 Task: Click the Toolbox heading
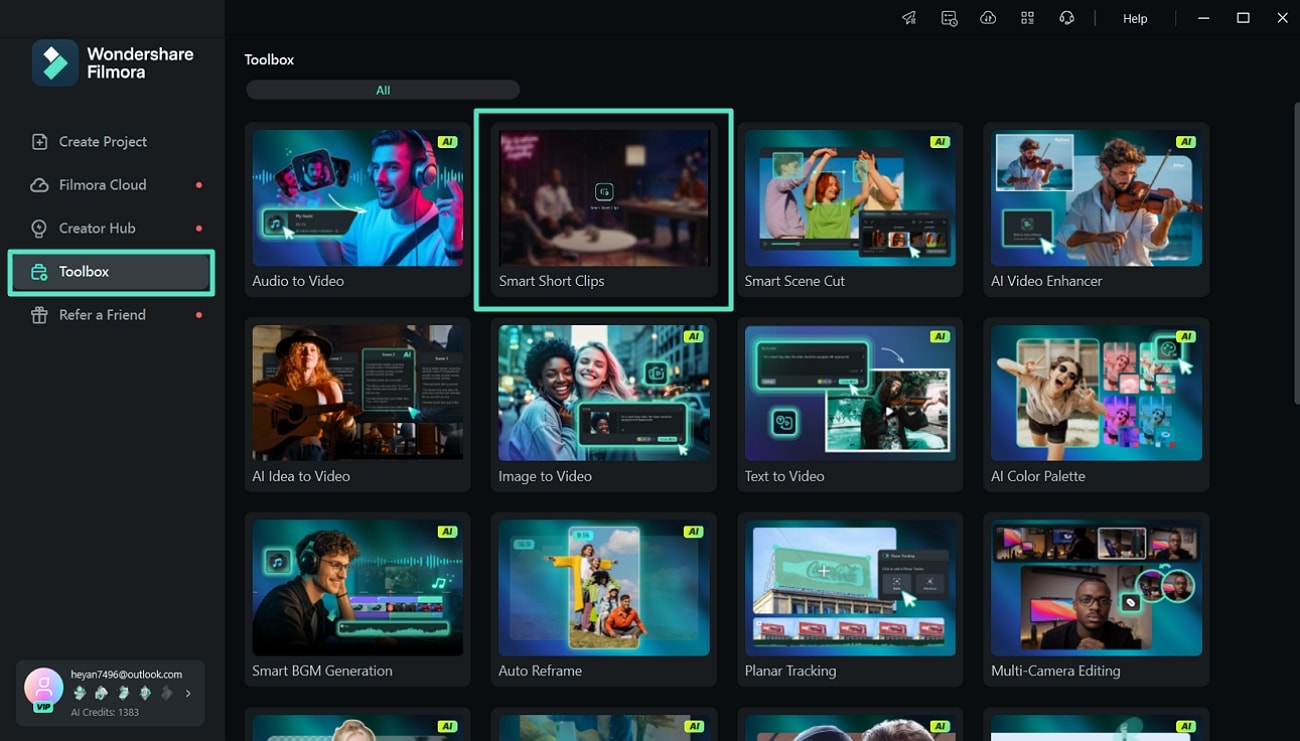coord(269,60)
